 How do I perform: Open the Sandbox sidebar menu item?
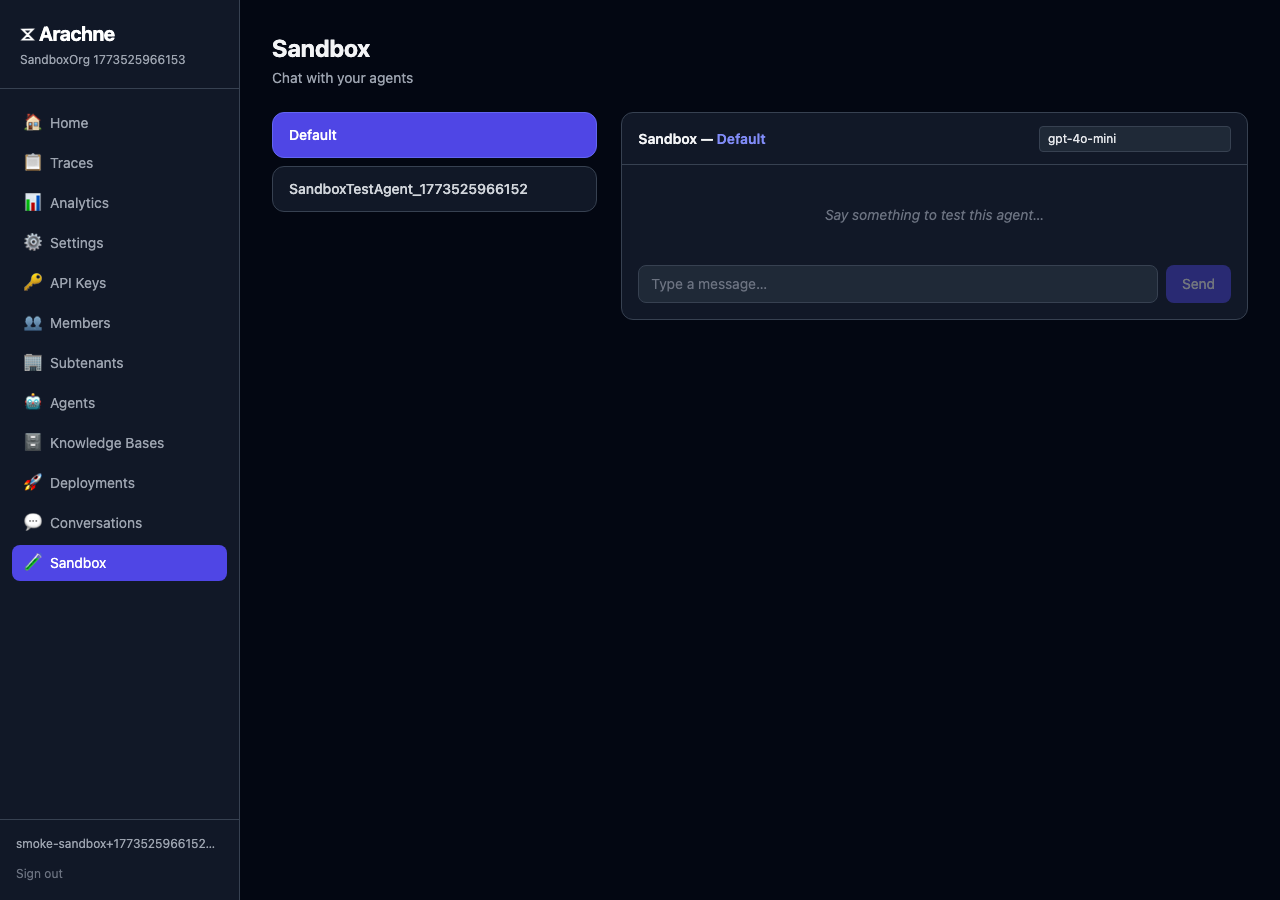[119, 563]
